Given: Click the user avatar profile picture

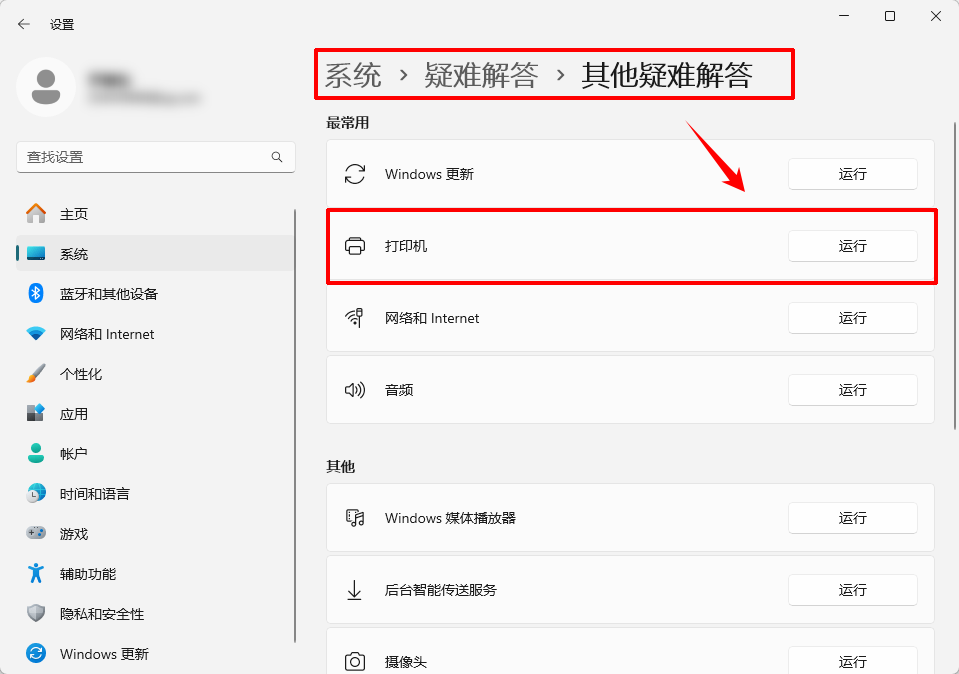Looking at the screenshot, I should [46, 87].
